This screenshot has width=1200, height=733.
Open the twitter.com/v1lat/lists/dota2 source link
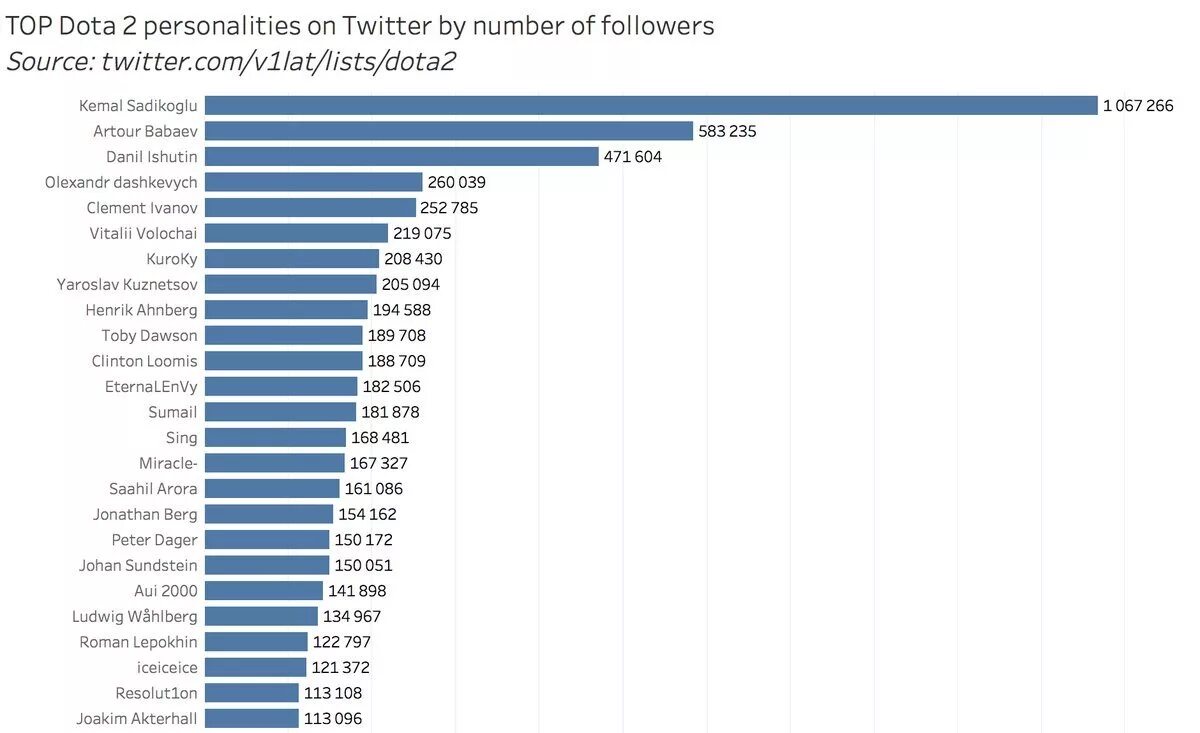279,61
